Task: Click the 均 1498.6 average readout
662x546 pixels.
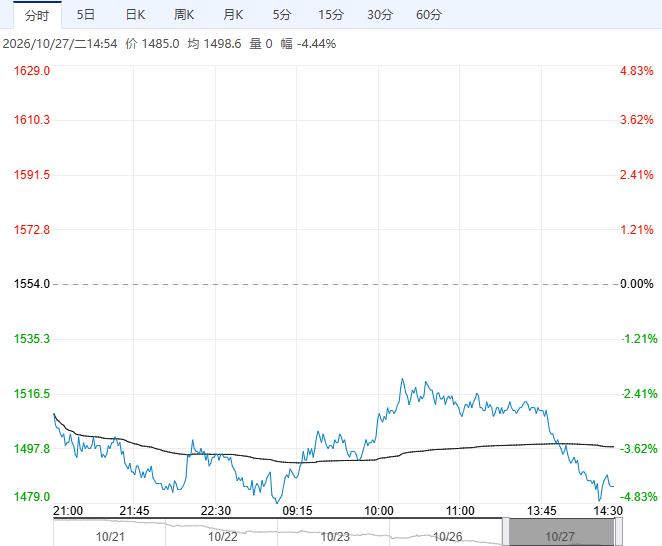Action: 214,44
